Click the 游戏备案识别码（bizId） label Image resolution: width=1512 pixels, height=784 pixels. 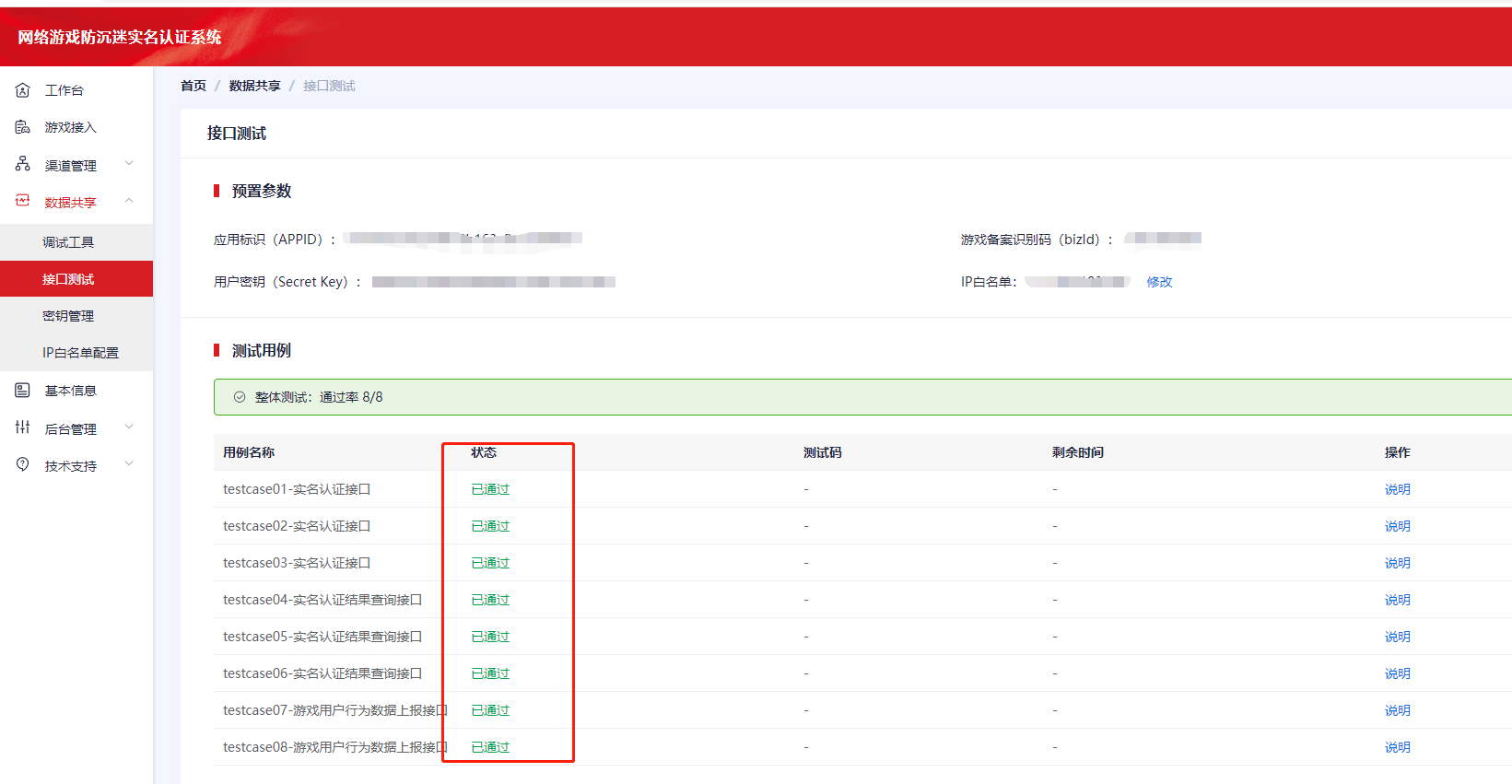click(x=1037, y=240)
